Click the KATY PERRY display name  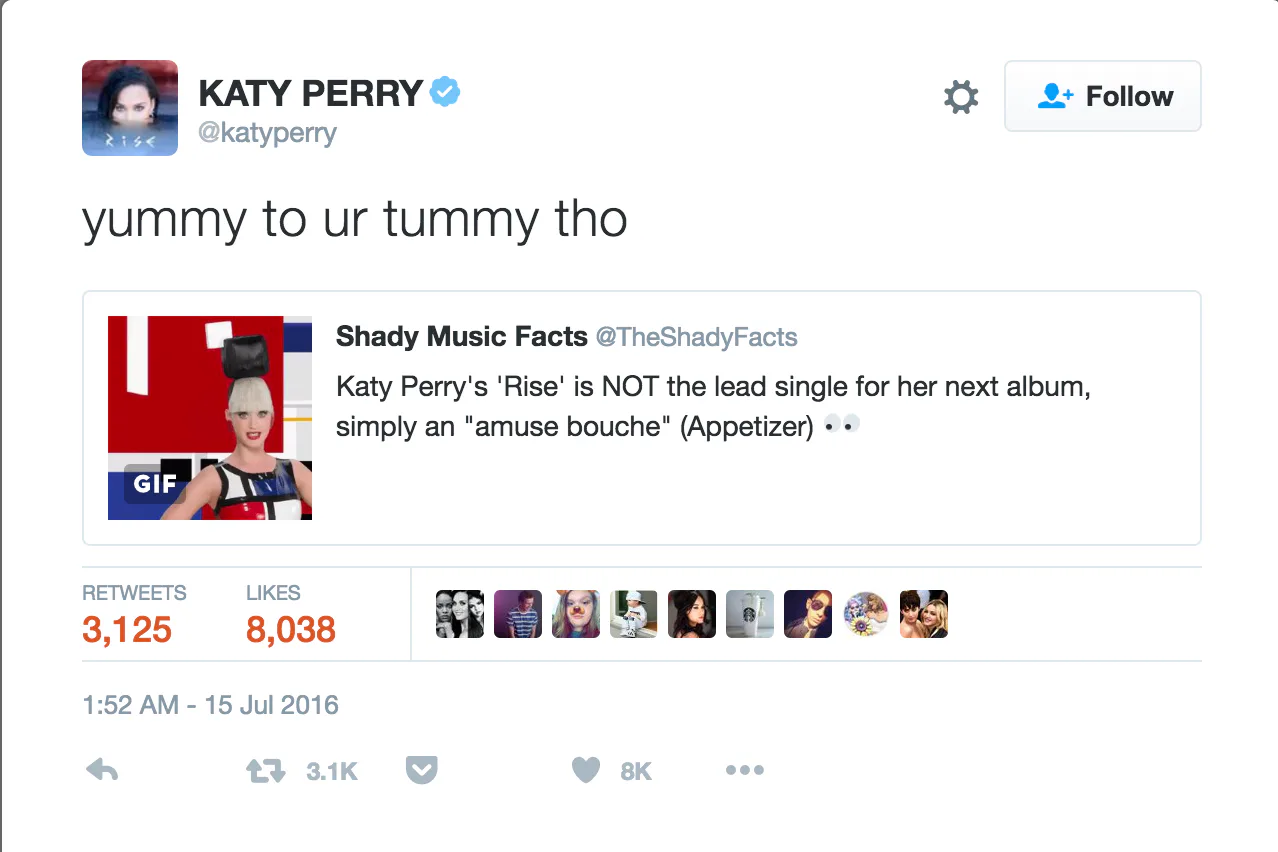point(310,94)
